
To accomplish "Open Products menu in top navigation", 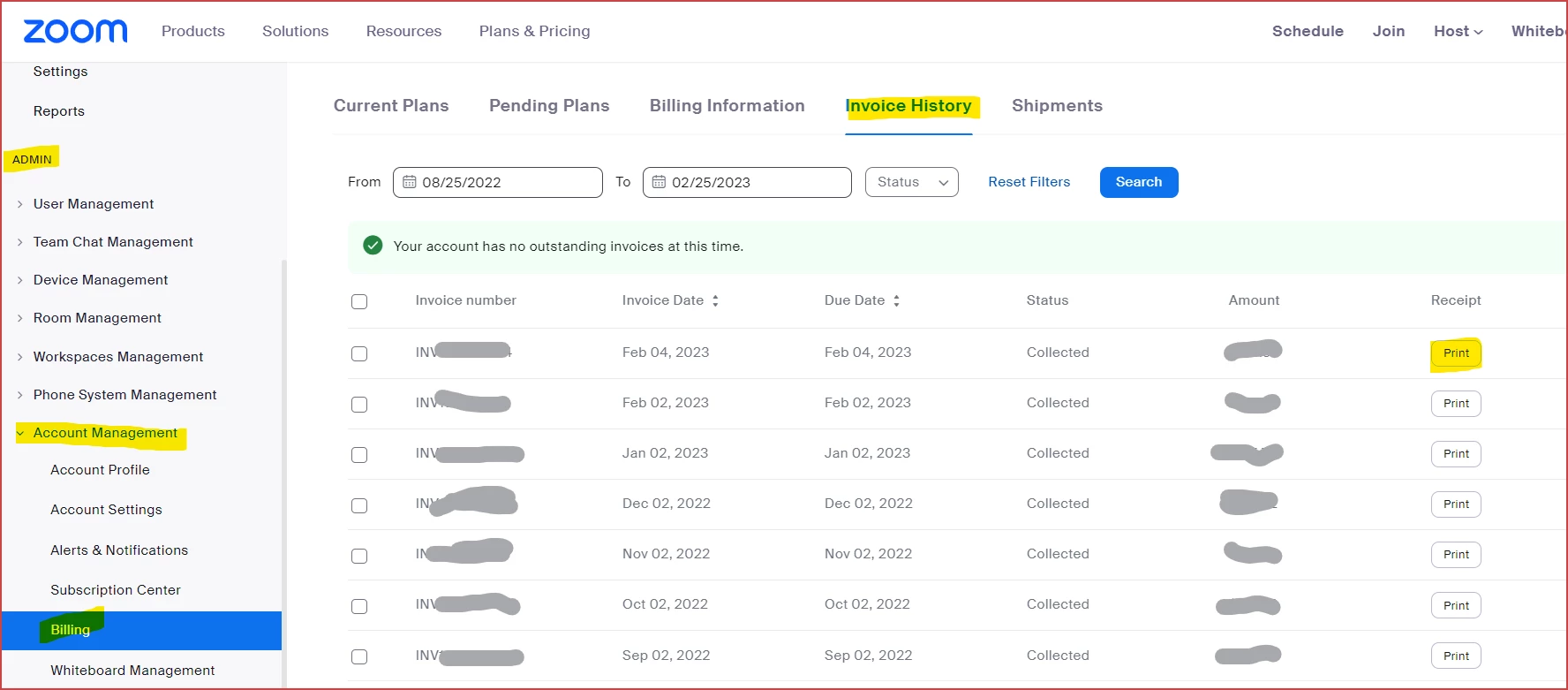I will (x=193, y=31).
